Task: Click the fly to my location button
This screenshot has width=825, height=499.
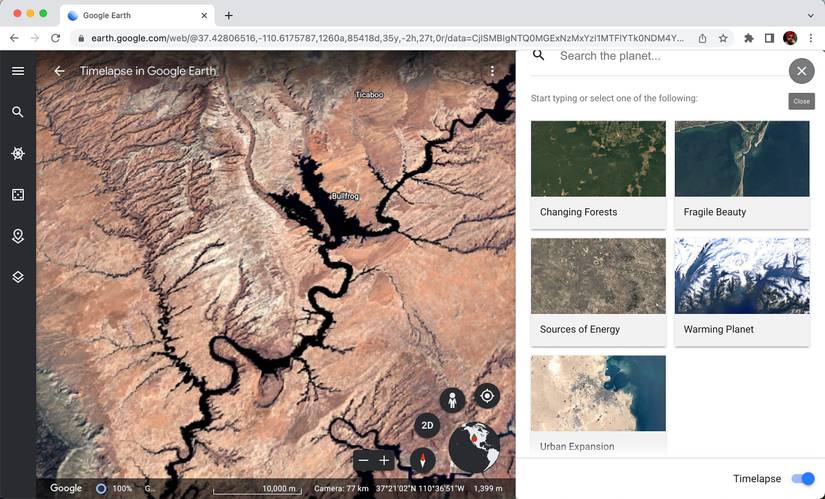Action: pyautogui.click(x=487, y=396)
